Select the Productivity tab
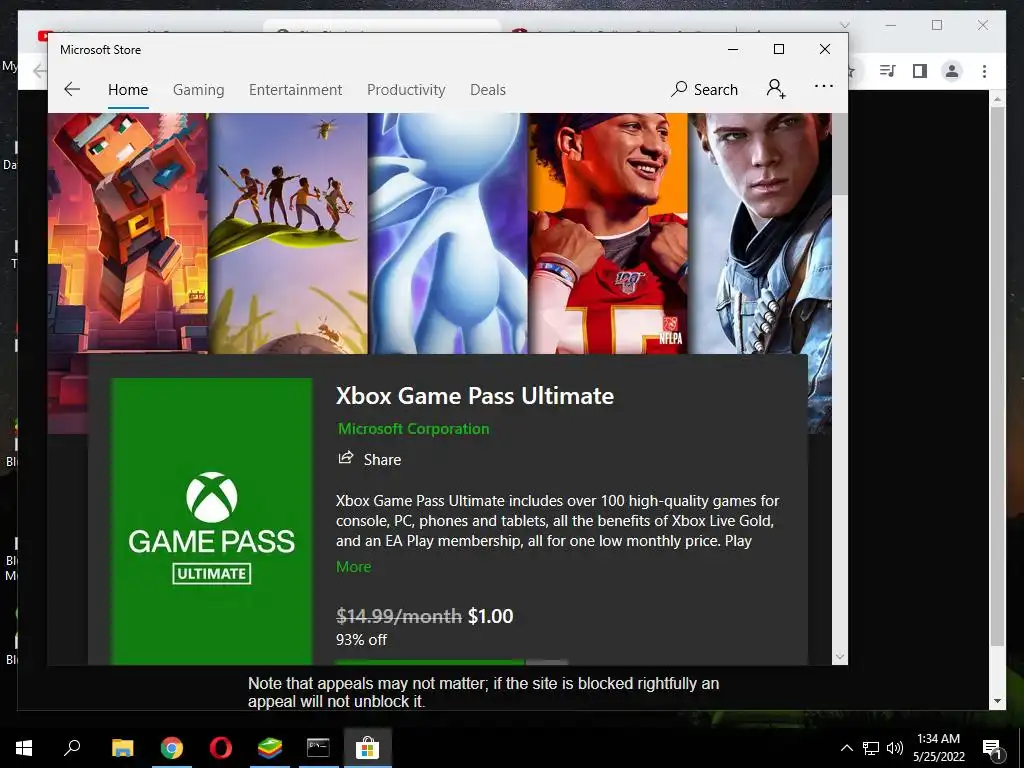Screen dimensions: 1024x768 coord(406,89)
